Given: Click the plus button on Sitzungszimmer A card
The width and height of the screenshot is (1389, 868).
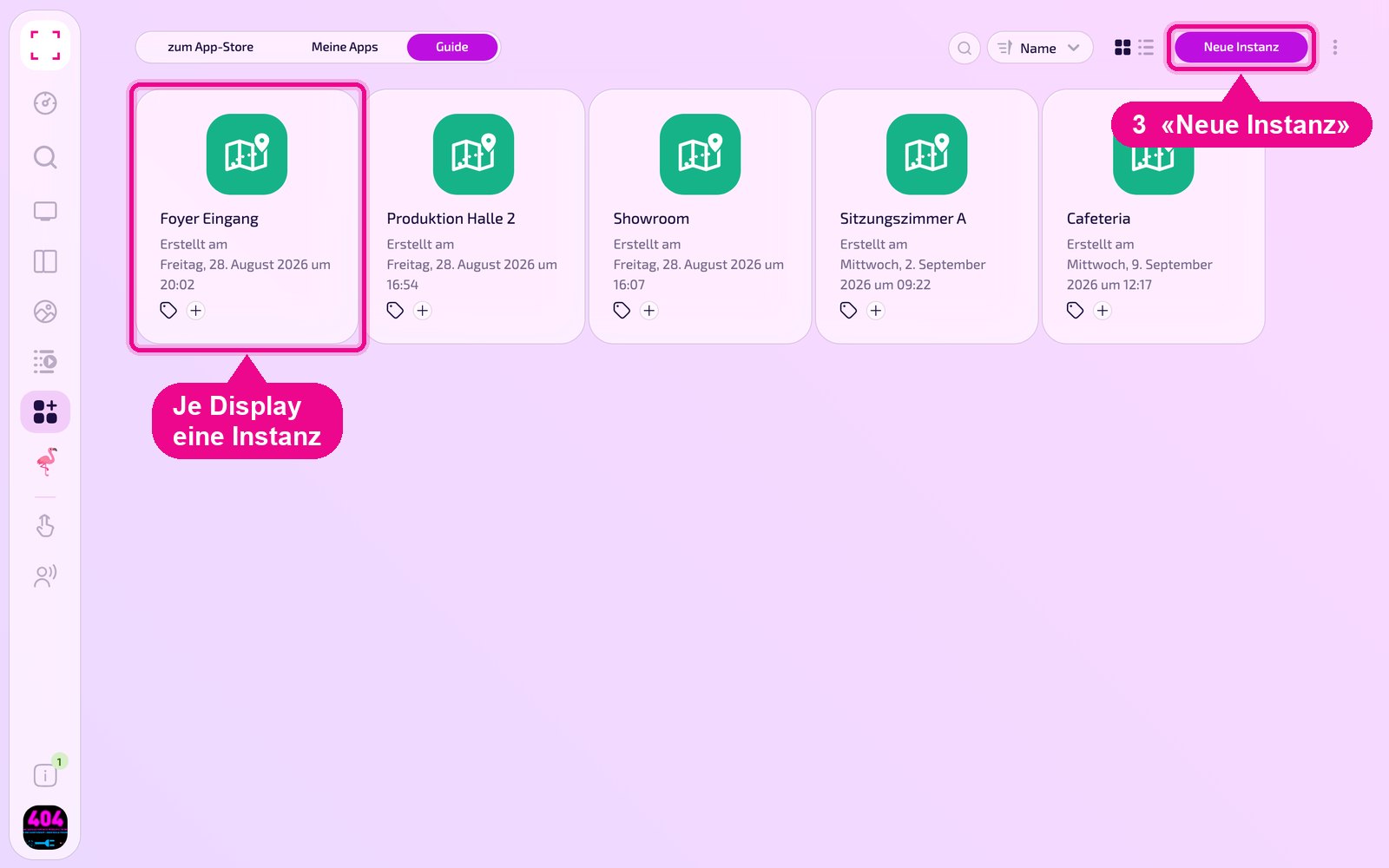Looking at the screenshot, I should 876,311.
